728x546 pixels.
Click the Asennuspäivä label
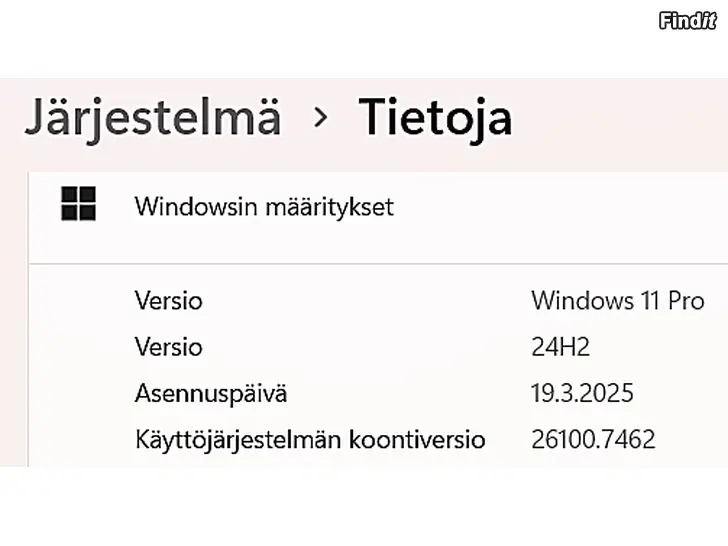pos(211,393)
